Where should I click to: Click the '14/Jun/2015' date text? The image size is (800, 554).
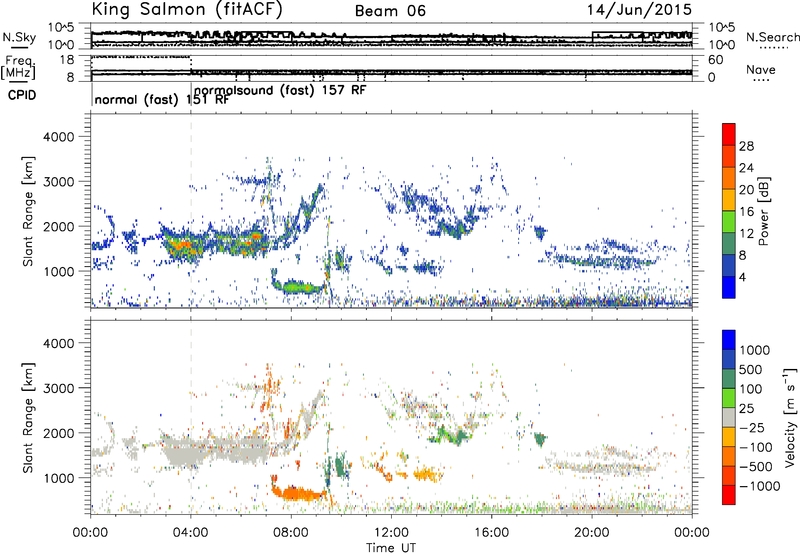(x=639, y=10)
